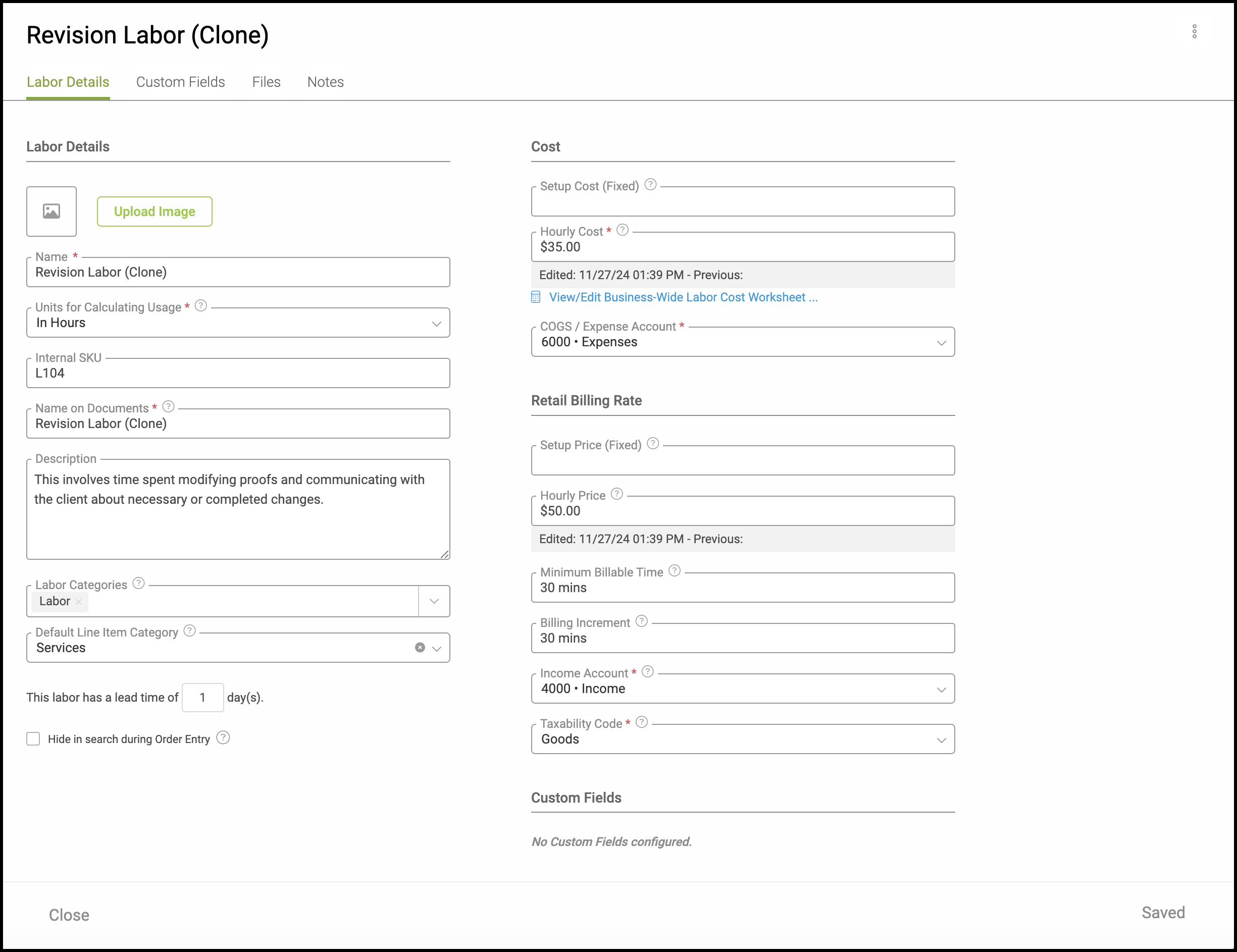Screen dimensions: 1237x952
Task: Click help icon next to Minimum Billable Time
Action: [x=674, y=571]
